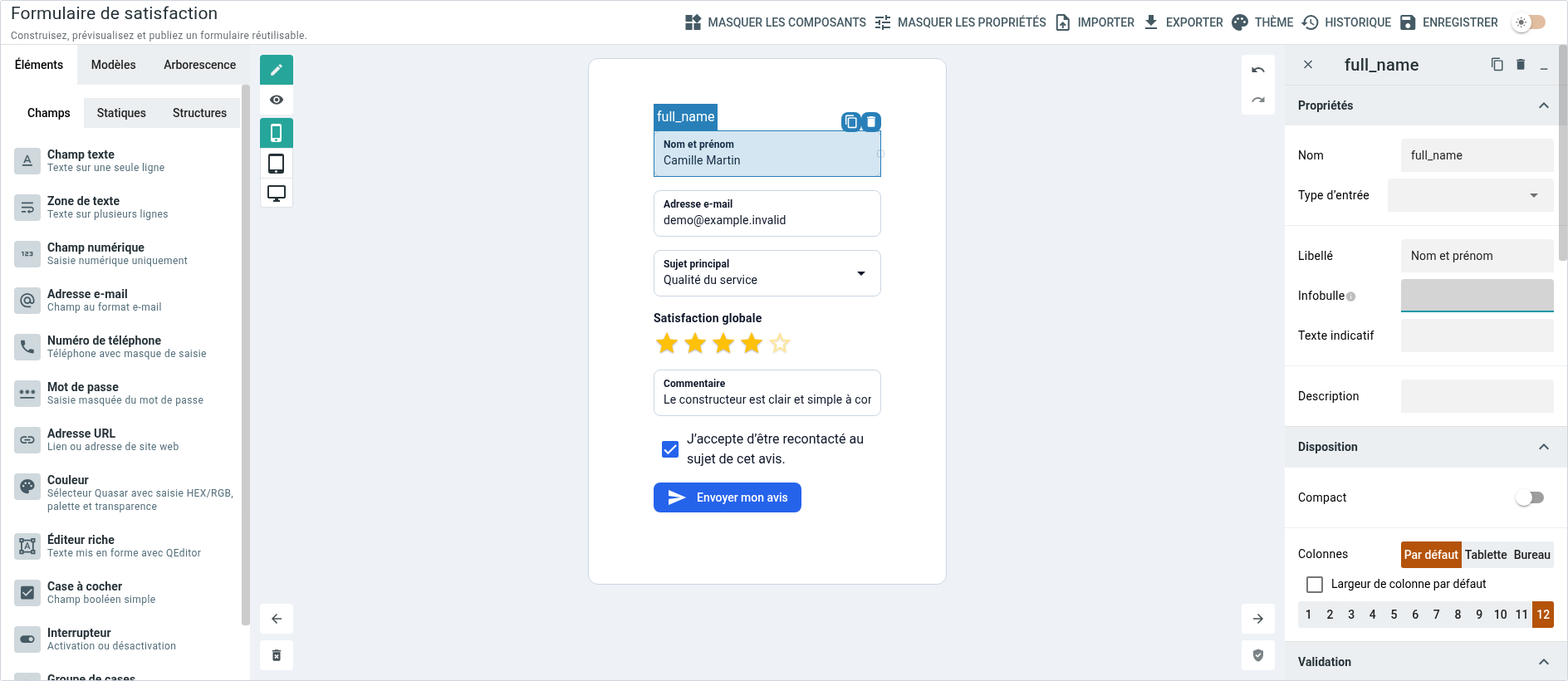Close the full_name properties panel
Viewport: 1568px width, 681px height.
tap(1308, 65)
